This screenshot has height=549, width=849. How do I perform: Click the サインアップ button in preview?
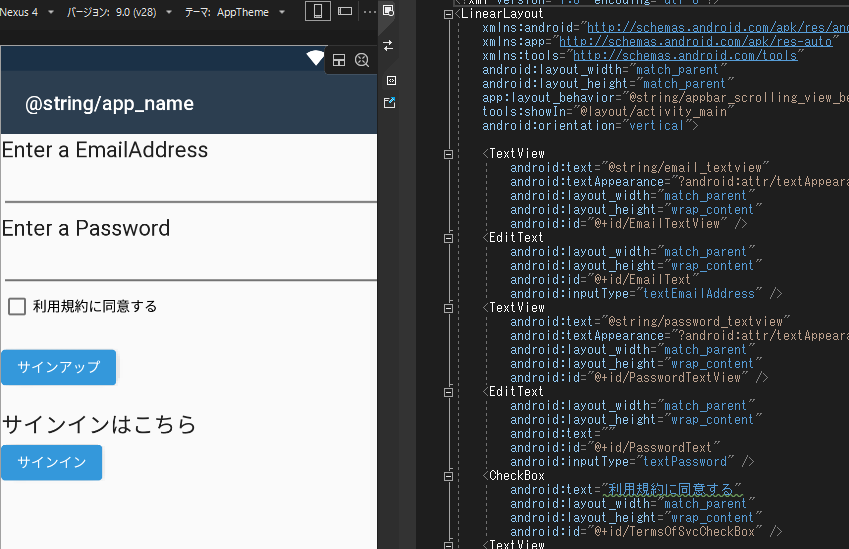point(58,367)
